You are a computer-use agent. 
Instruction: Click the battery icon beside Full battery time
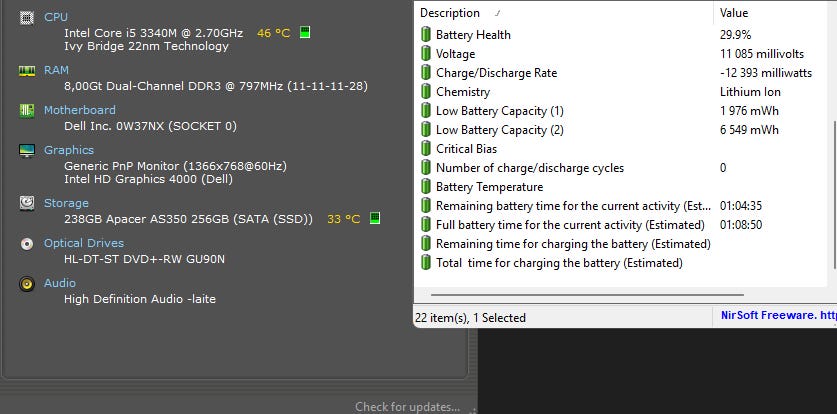425,225
